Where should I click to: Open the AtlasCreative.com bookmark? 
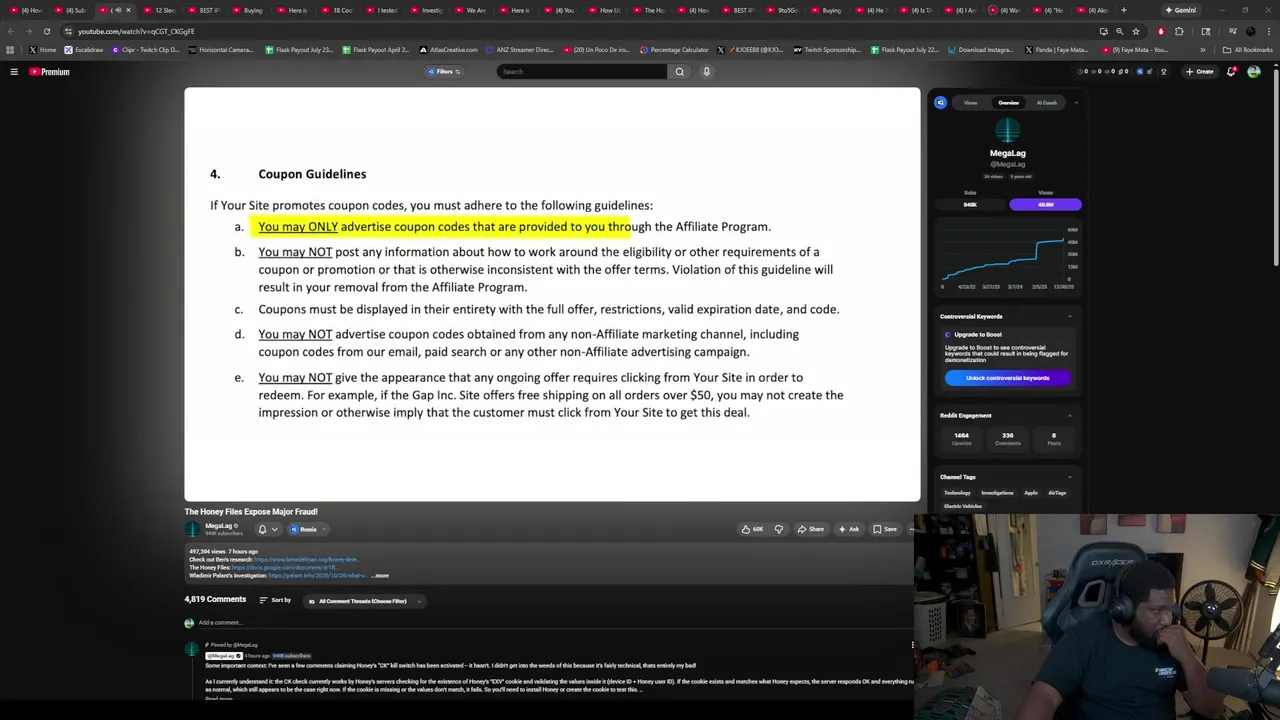pos(448,49)
